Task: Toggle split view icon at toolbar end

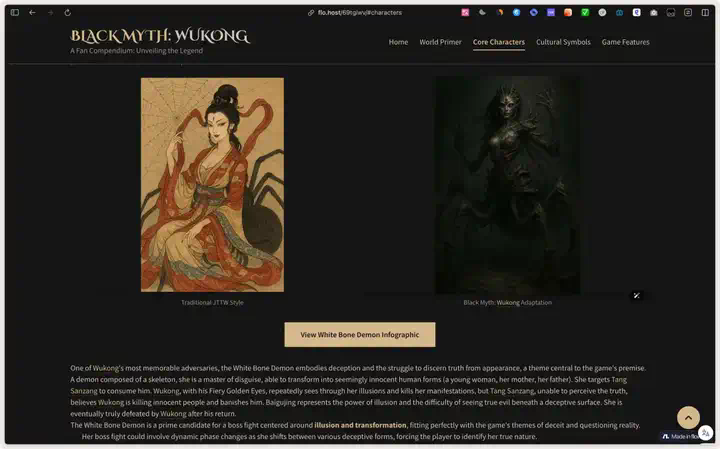Action: [705, 12]
